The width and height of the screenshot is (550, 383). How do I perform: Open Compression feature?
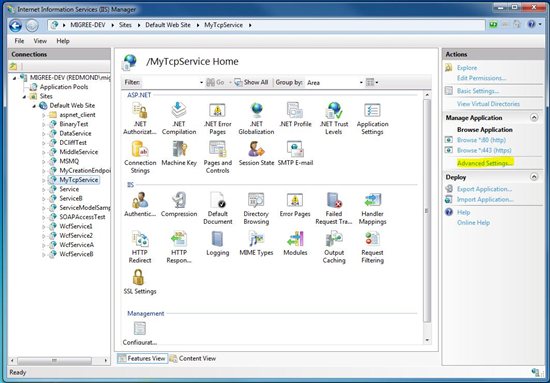click(179, 204)
